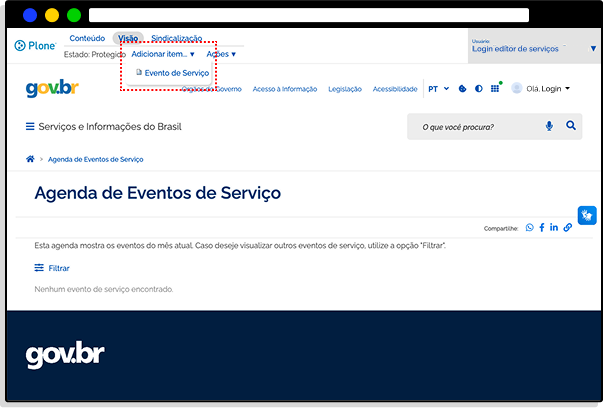Viewport: 603px width, 408px height.
Task: Open the Acessibilidade link
Action: point(395,89)
